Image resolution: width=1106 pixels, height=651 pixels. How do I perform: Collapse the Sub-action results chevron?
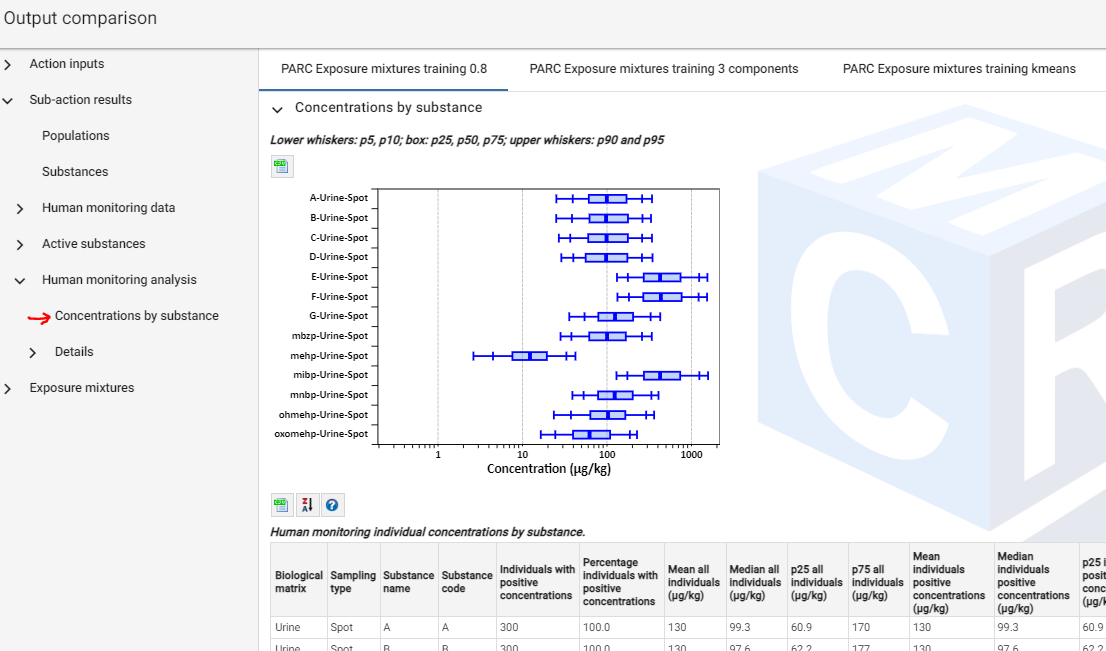8,101
